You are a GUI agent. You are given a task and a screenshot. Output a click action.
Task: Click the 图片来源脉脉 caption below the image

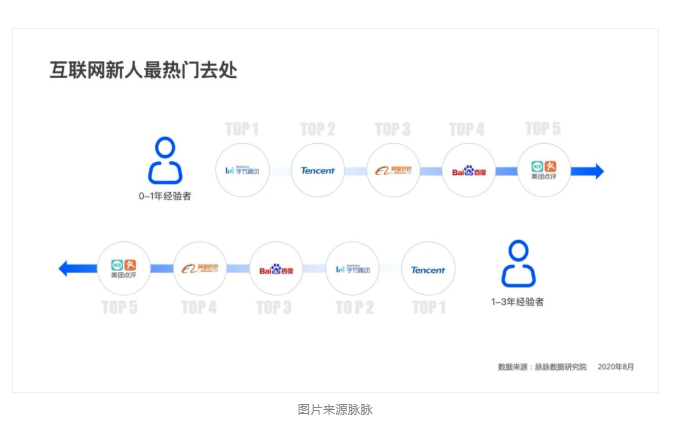pos(335,409)
